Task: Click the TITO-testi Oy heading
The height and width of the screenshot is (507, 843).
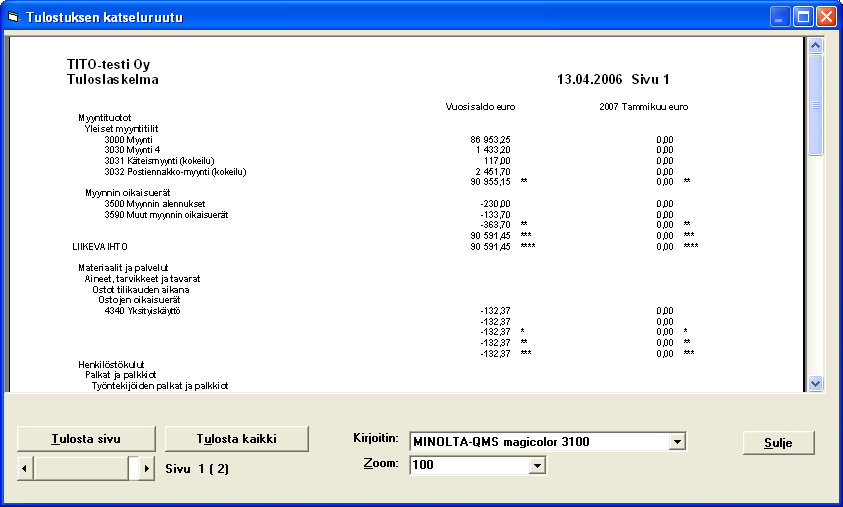Action: point(108,65)
